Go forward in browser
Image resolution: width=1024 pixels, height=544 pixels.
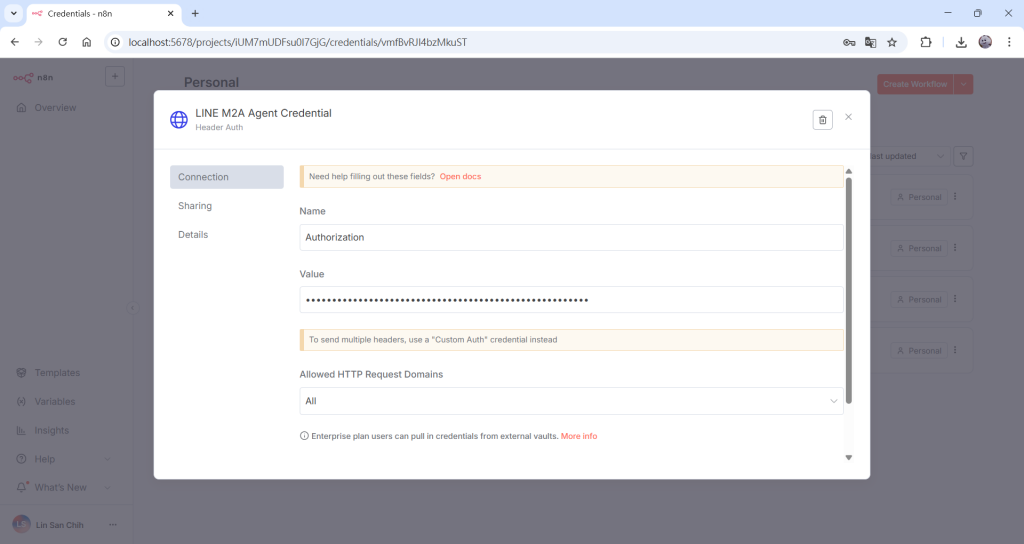(39, 42)
